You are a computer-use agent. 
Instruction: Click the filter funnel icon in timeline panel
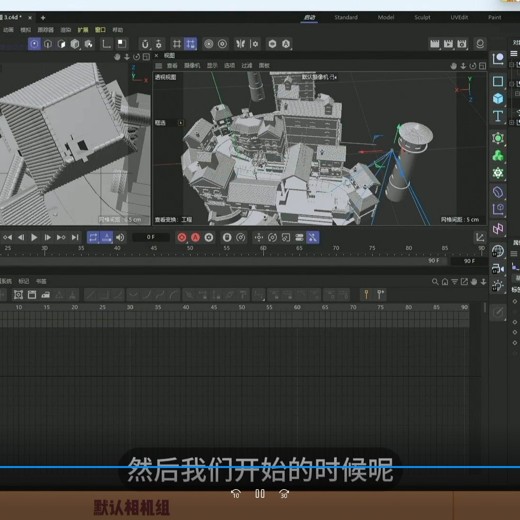[x=454, y=282]
